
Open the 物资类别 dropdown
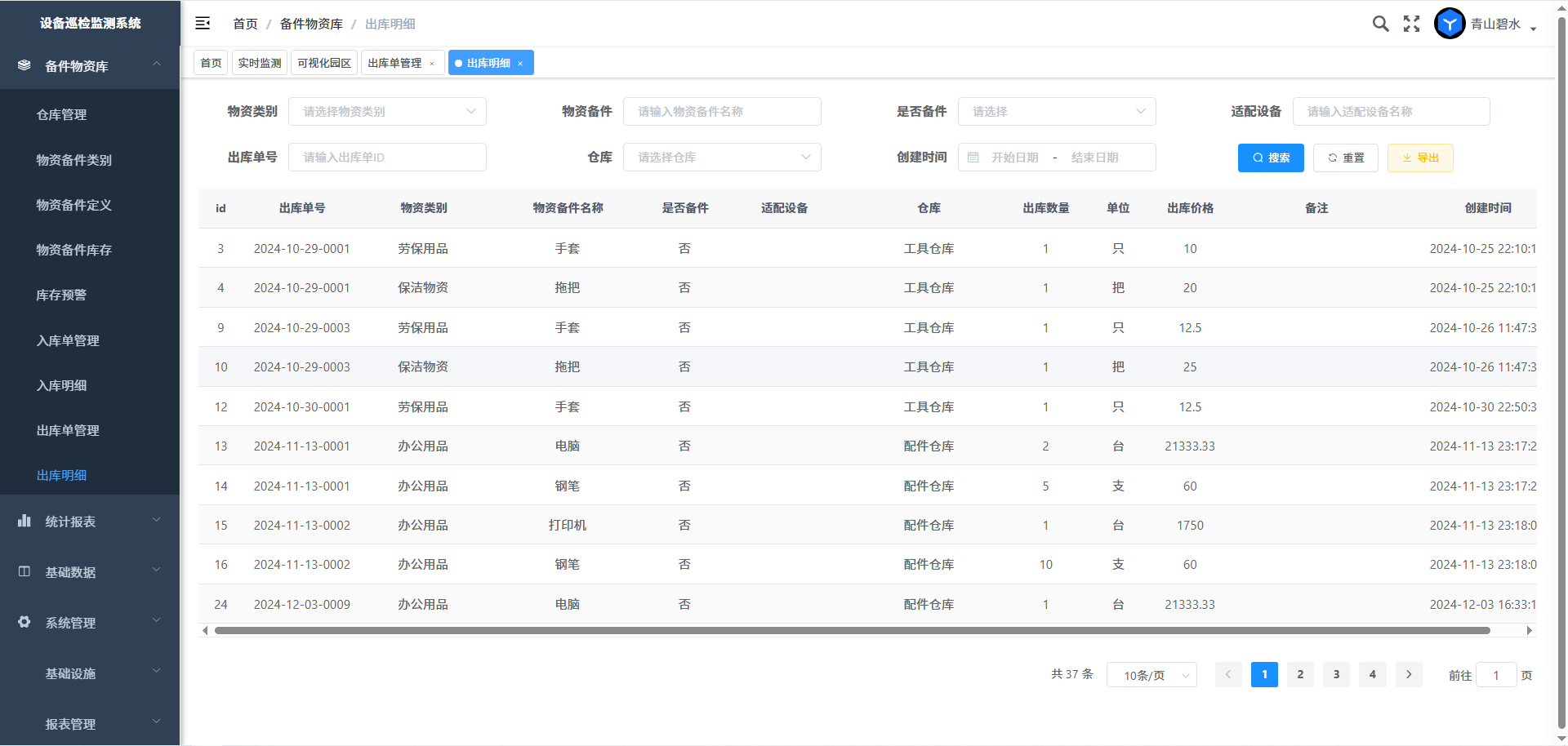(387, 112)
